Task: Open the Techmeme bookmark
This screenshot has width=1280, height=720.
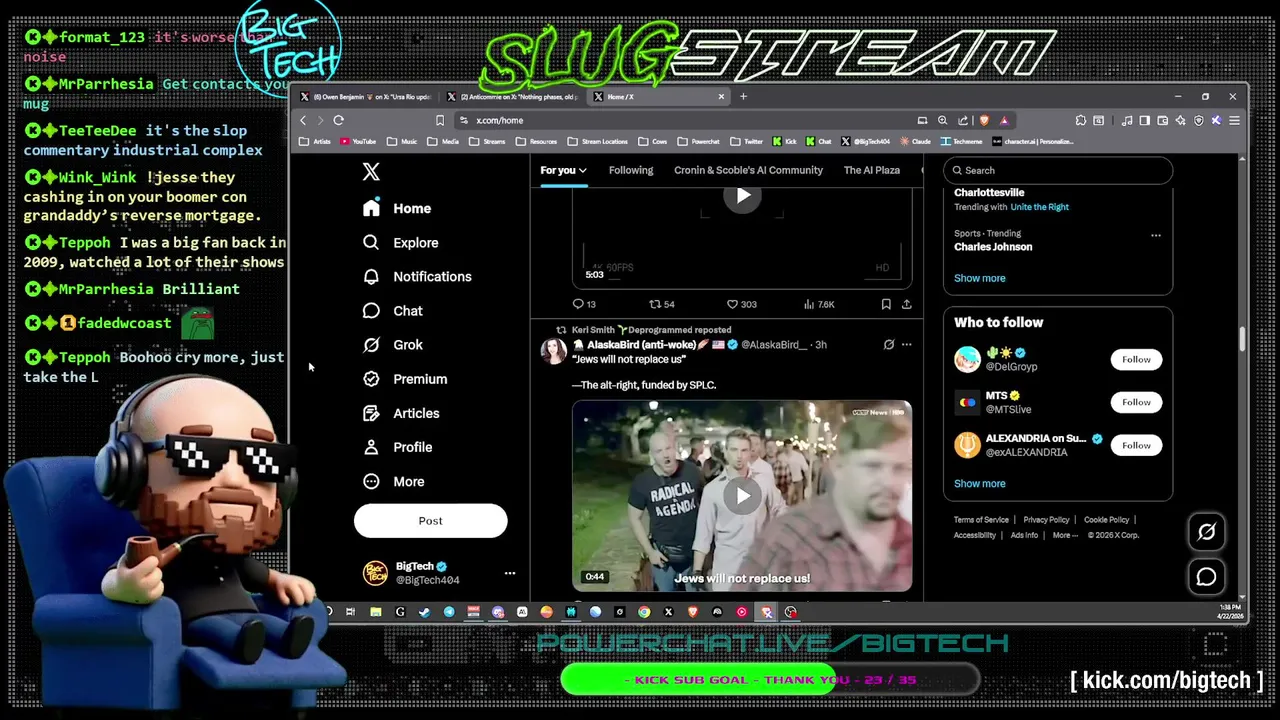Action: tap(961, 142)
